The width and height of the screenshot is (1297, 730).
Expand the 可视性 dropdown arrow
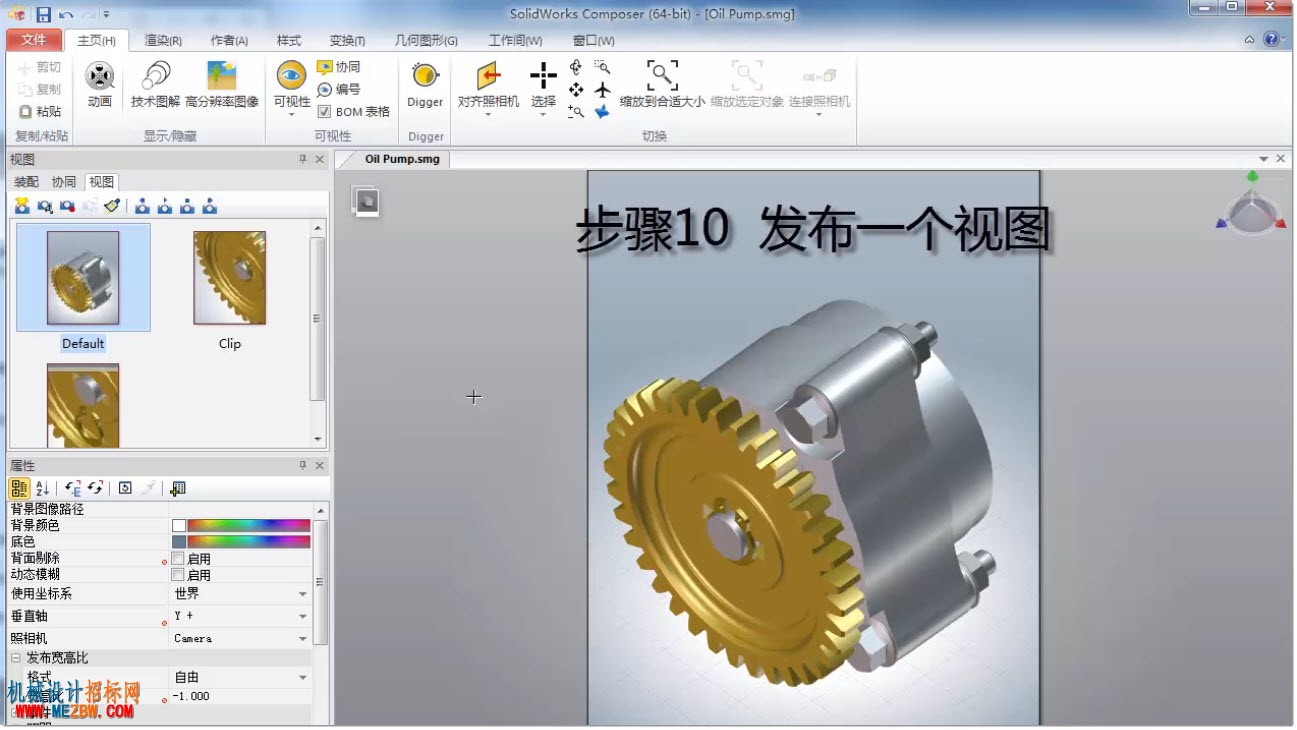pos(291,114)
